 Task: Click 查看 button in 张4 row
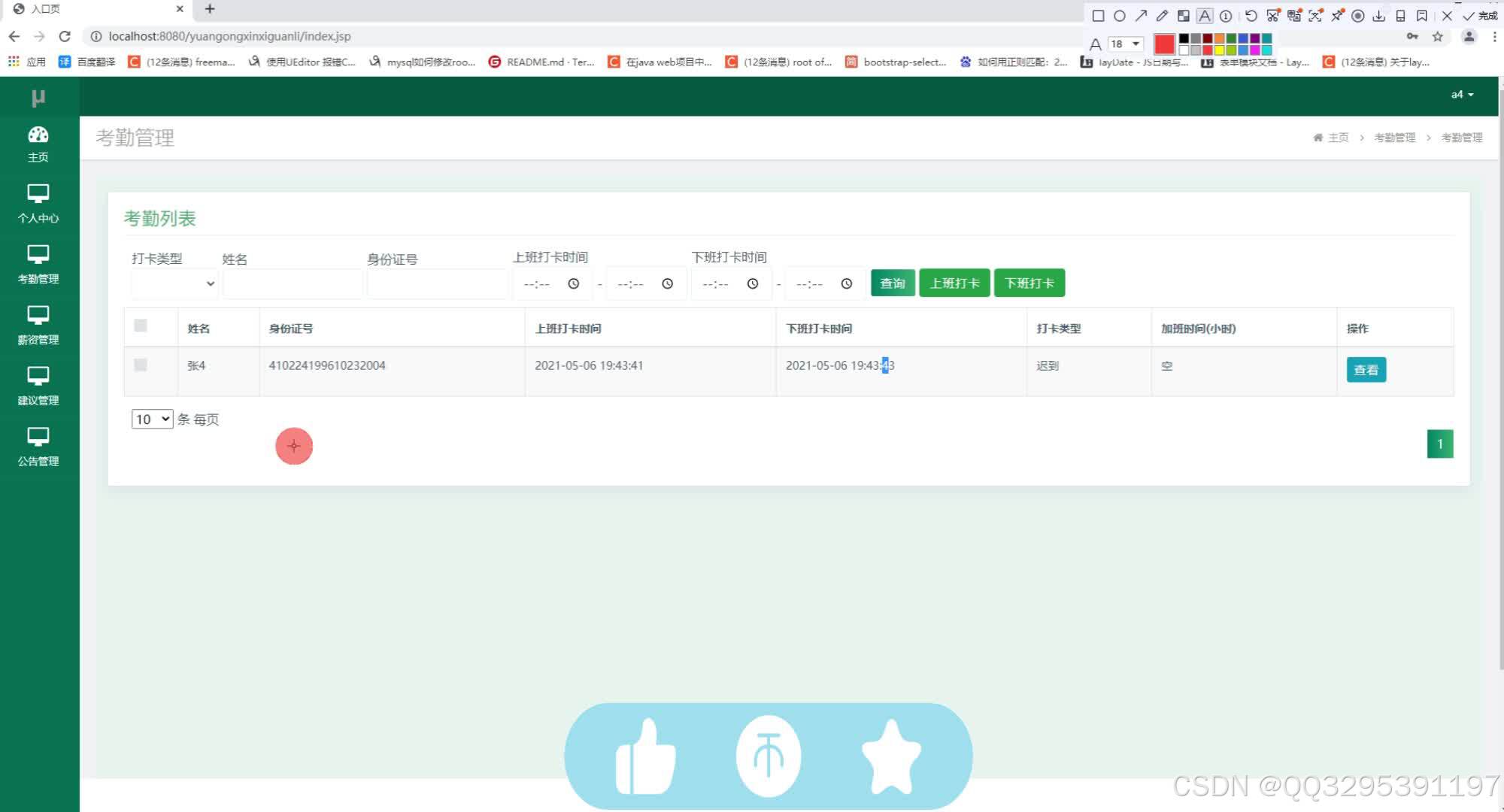tap(1366, 369)
